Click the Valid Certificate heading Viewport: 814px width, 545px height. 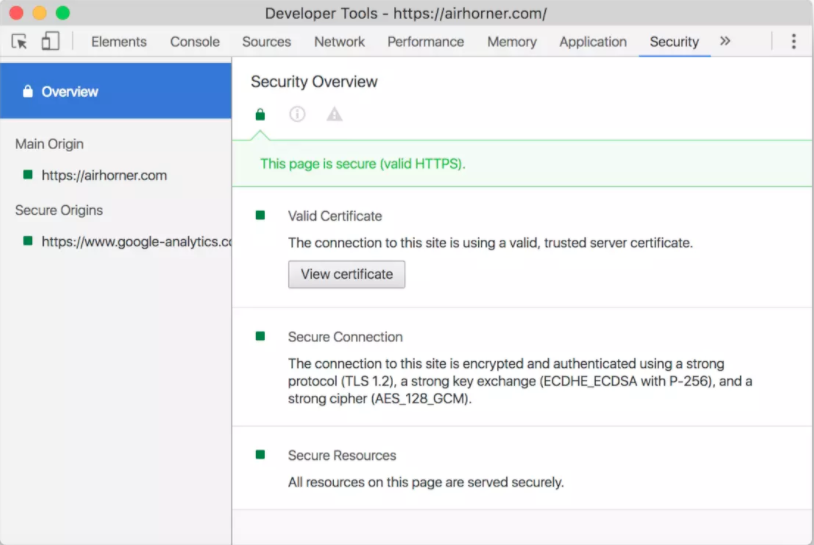[x=335, y=216]
